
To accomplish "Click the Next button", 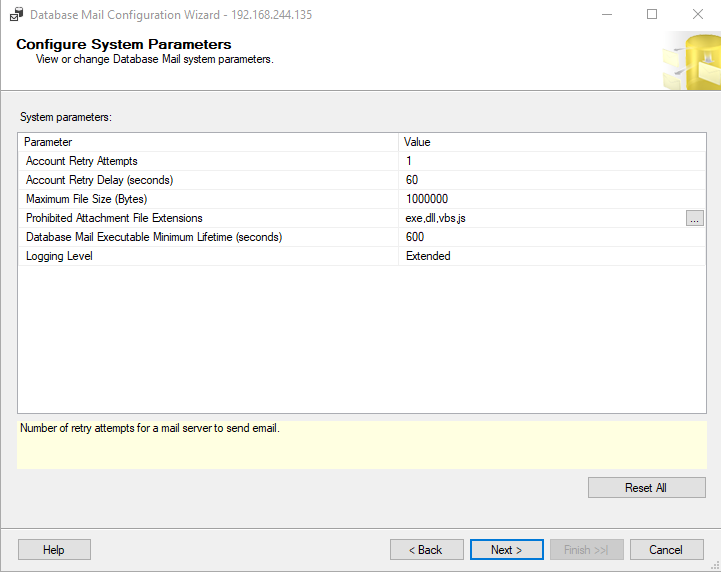I will 506,549.
